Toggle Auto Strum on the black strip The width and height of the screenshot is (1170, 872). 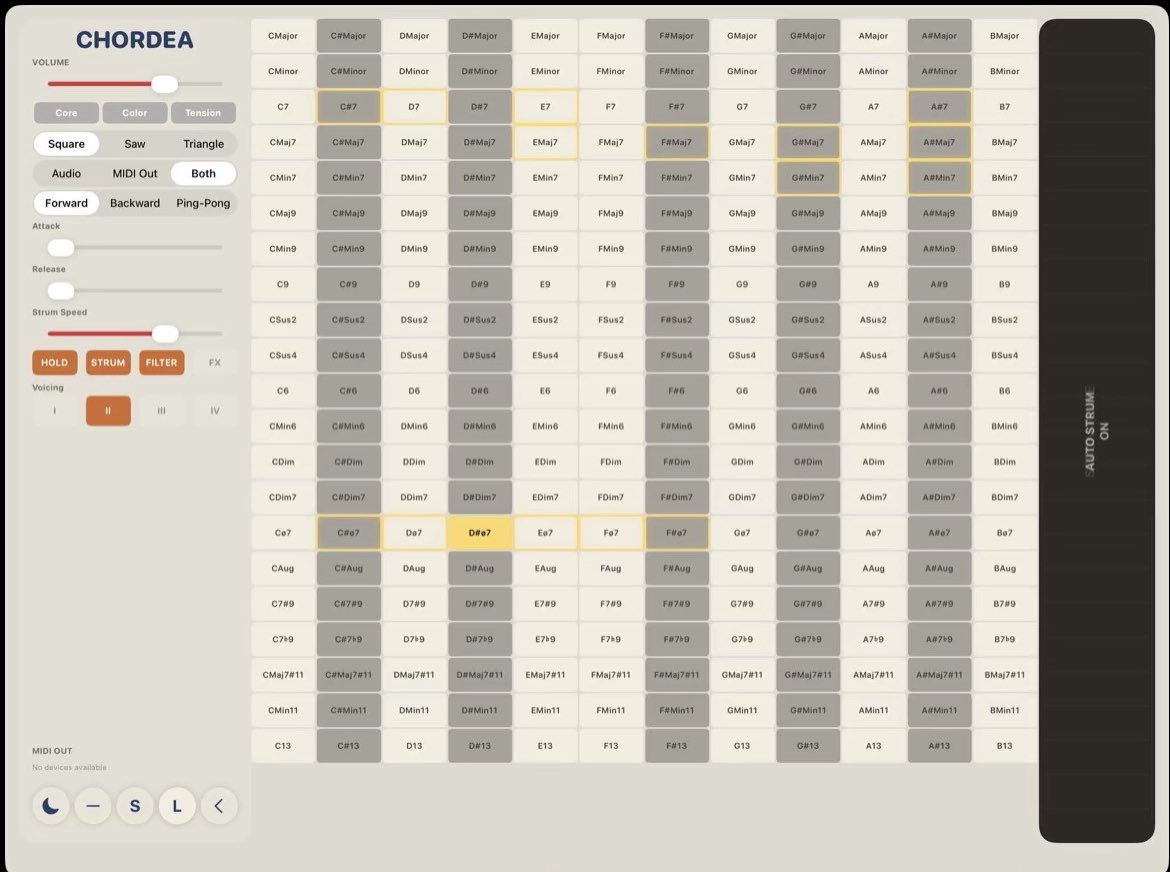1096,430
